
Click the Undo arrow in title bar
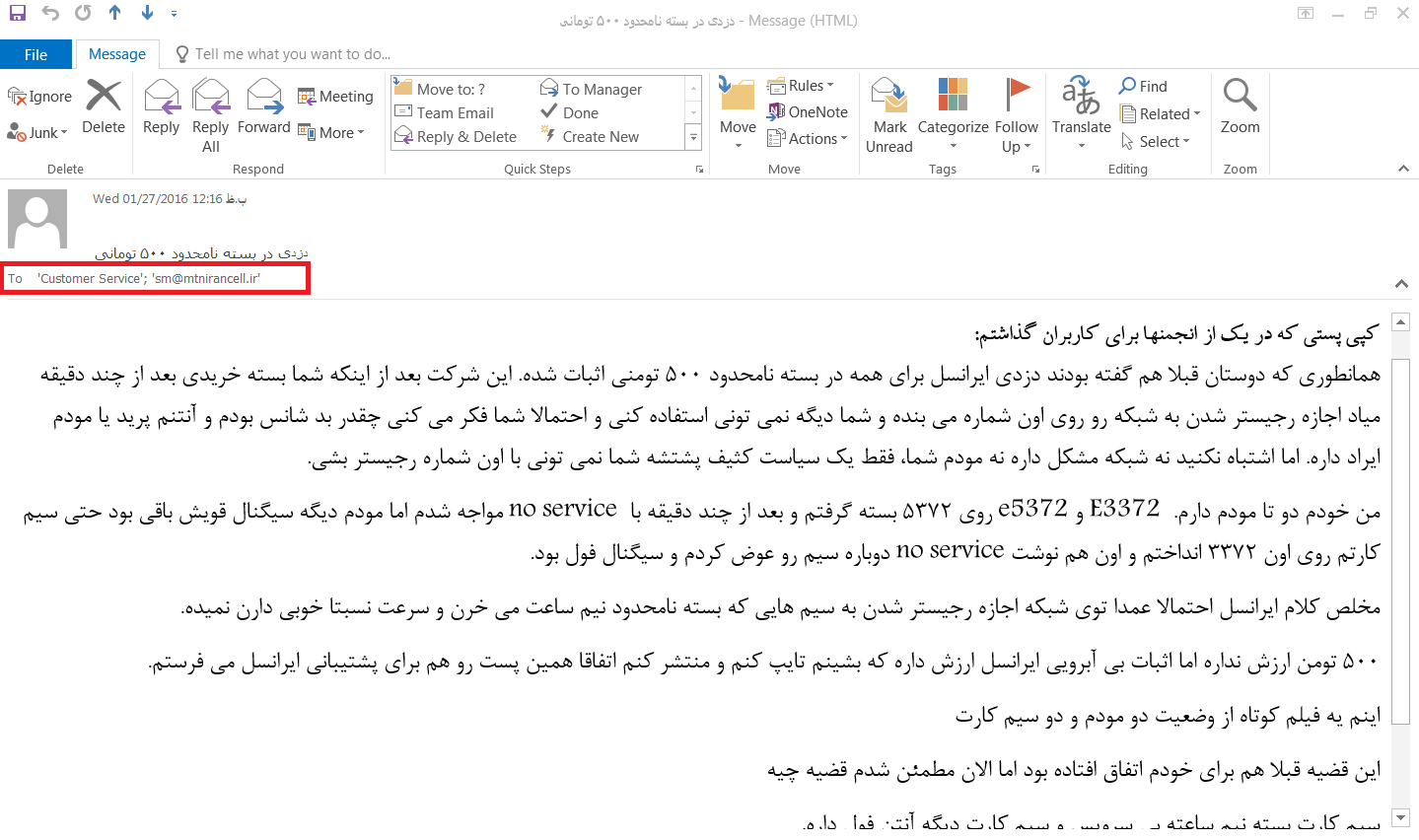coord(50,13)
